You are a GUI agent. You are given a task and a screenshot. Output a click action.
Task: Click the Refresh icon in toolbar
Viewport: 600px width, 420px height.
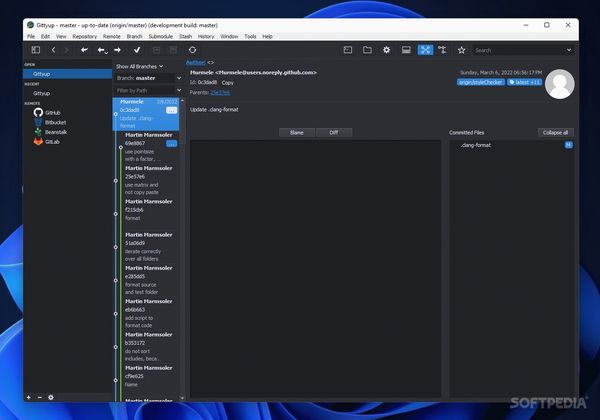point(192,49)
